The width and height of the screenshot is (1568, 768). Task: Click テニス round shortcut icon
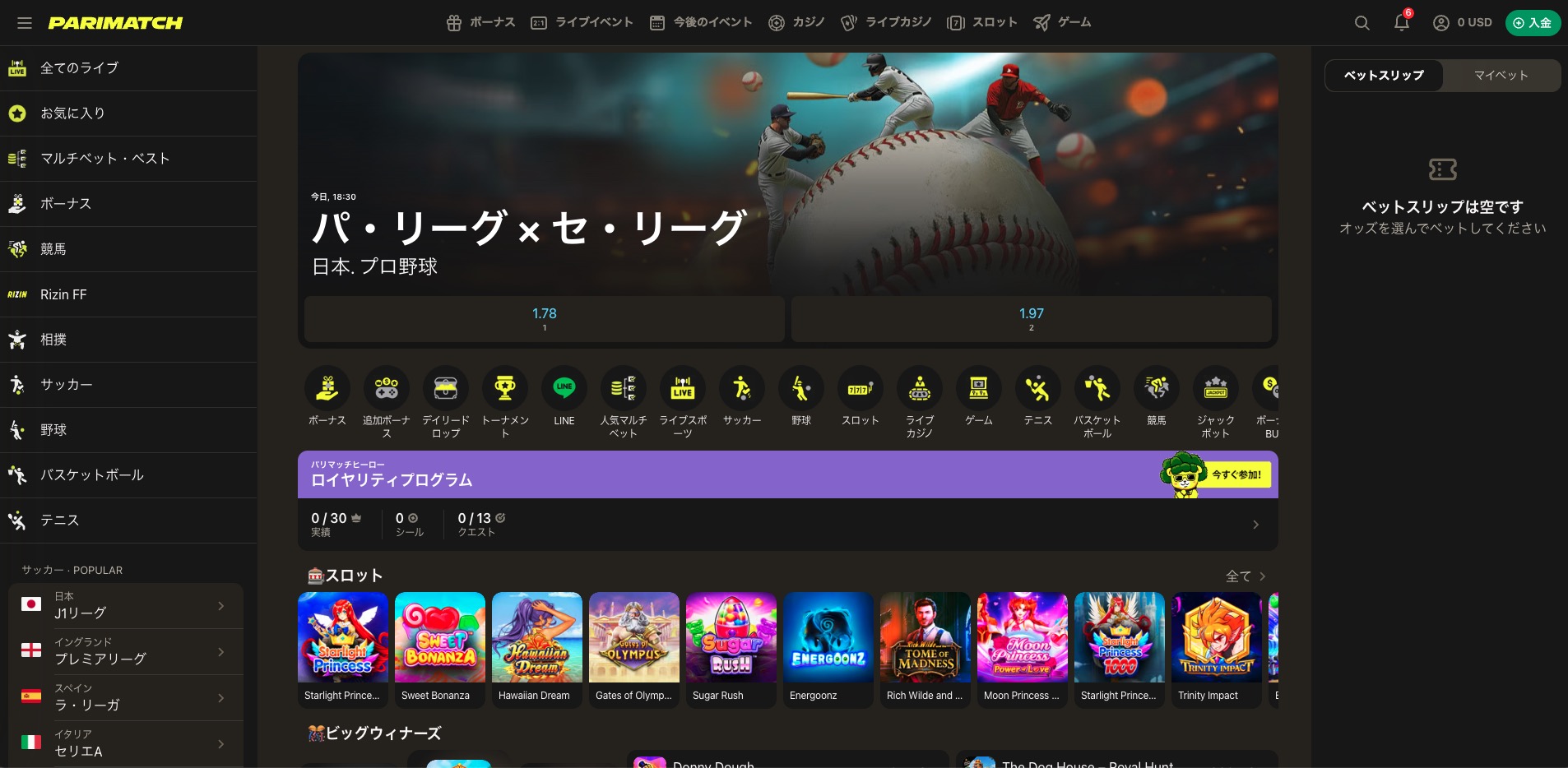tap(1038, 388)
